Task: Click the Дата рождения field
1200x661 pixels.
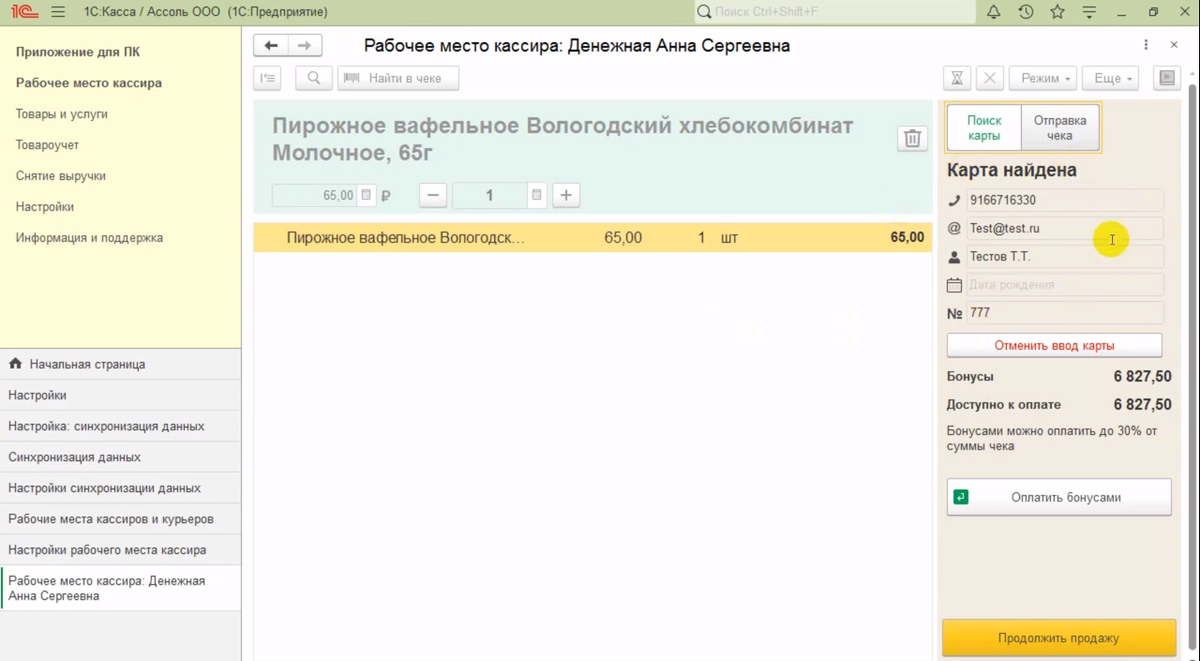Action: [1065, 285]
